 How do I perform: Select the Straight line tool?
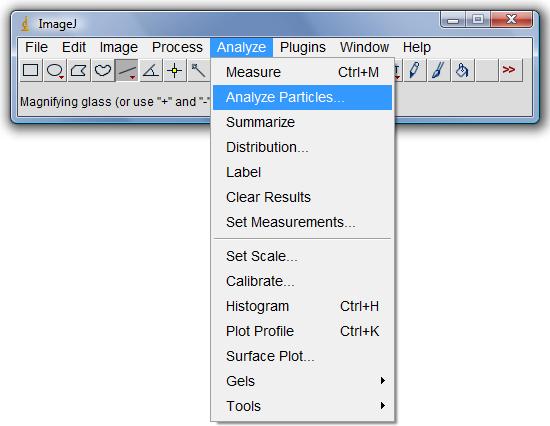point(127,71)
